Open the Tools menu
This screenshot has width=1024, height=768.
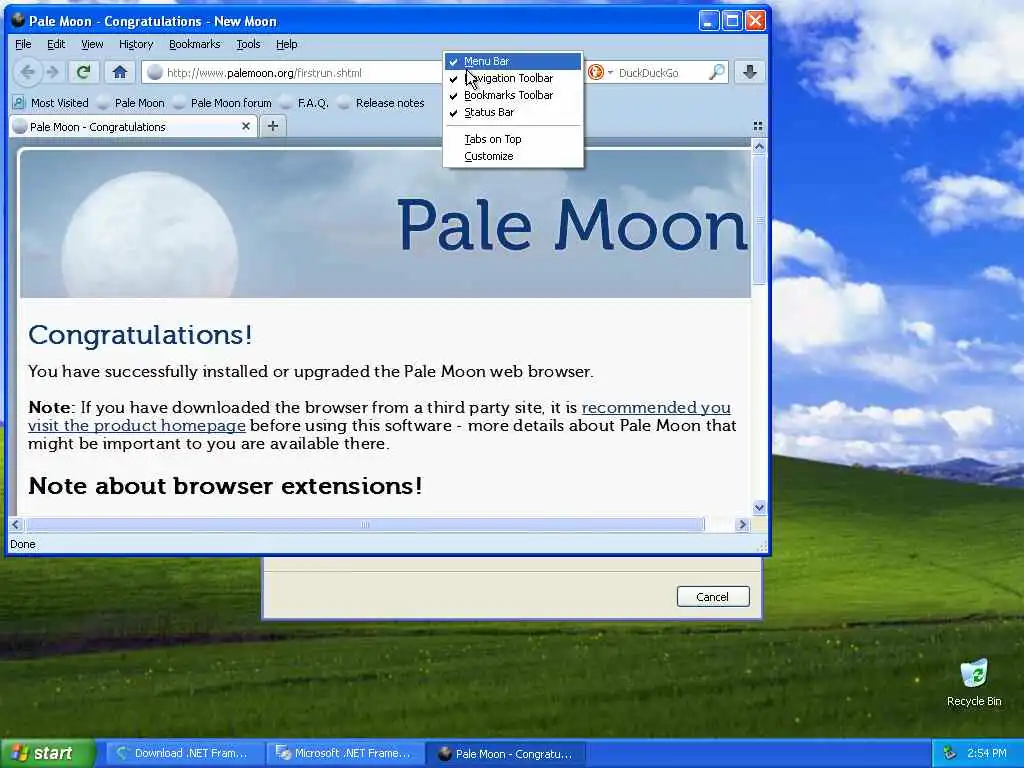[x=248, y=44]
